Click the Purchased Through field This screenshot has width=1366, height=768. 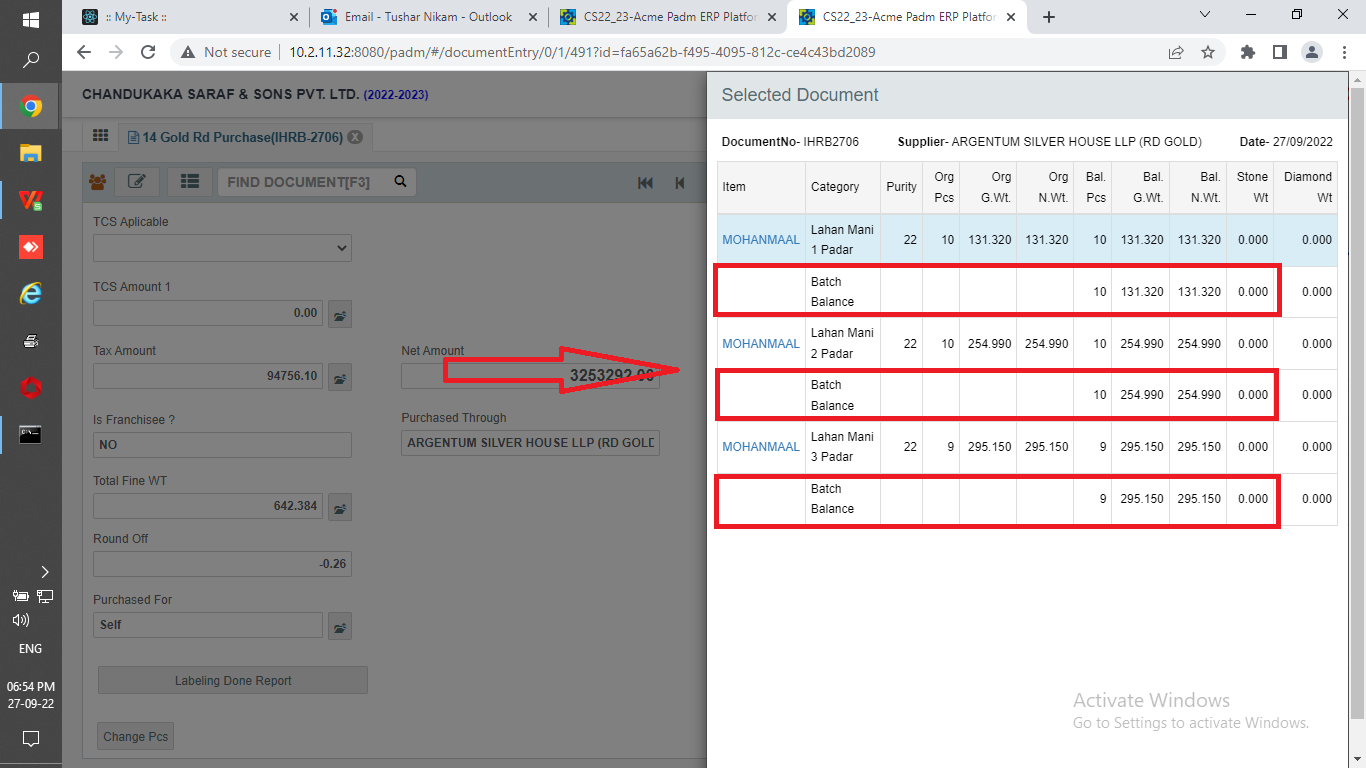[530, 443]
